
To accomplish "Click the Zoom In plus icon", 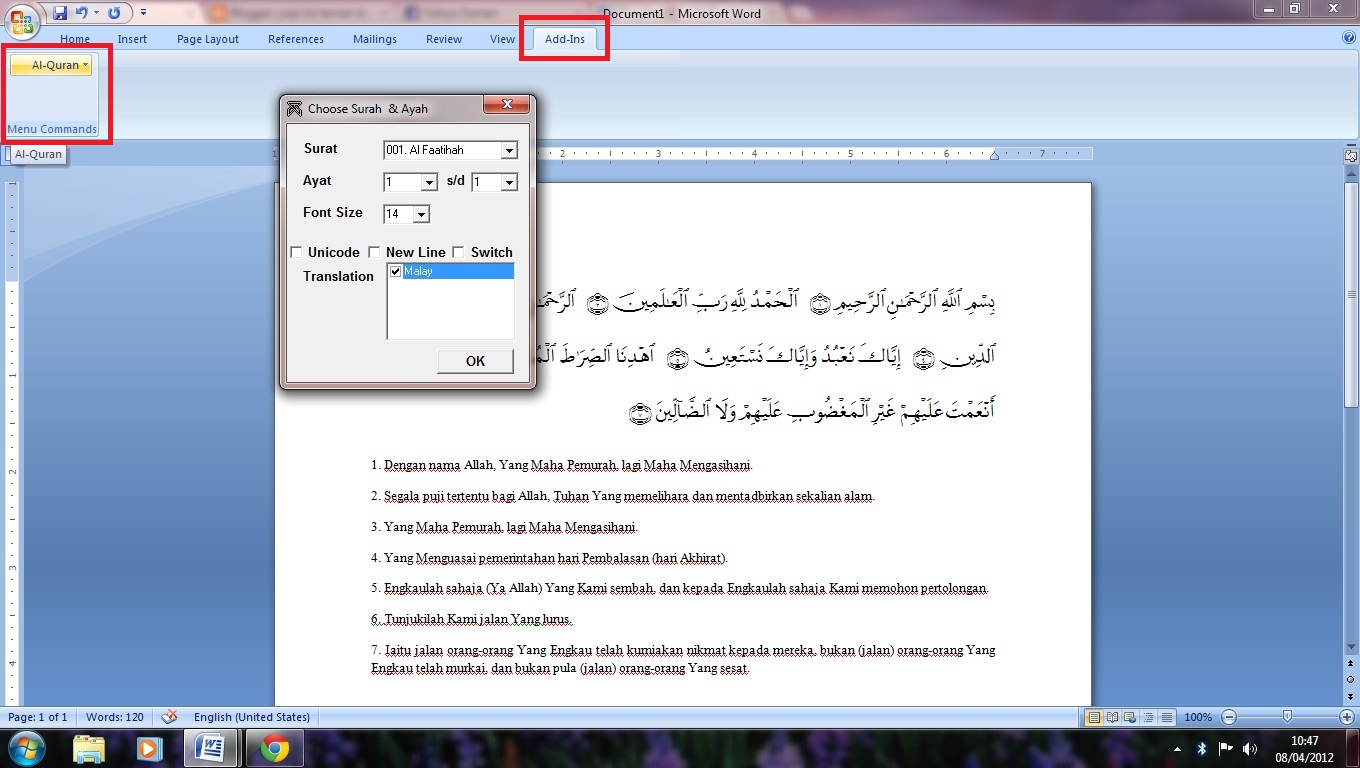I will pos(1347,717).
